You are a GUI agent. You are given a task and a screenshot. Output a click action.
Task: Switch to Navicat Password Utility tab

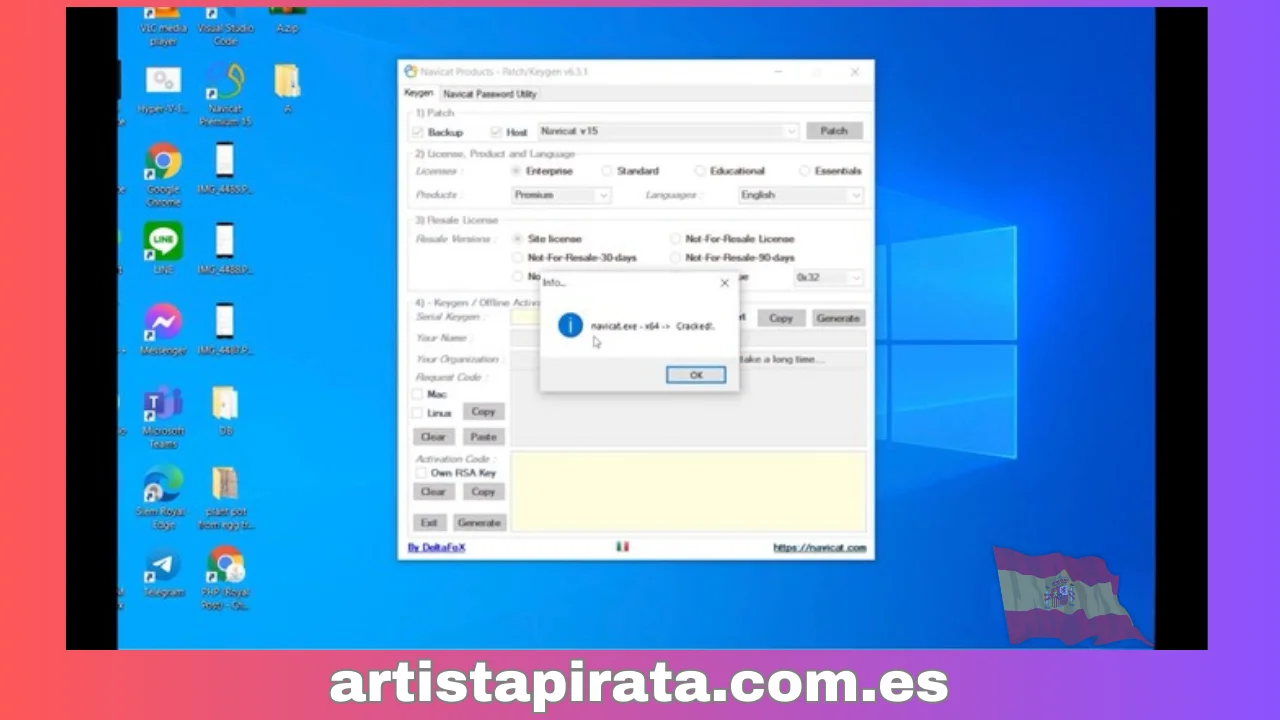click(x=490, y=94)
